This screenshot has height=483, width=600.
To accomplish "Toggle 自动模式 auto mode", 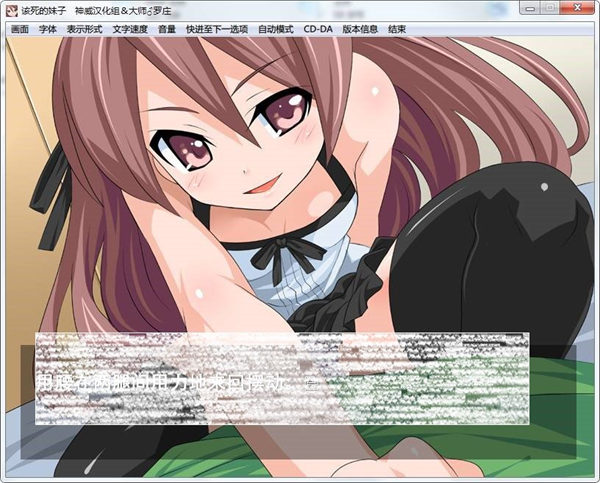I will [276, 29].
